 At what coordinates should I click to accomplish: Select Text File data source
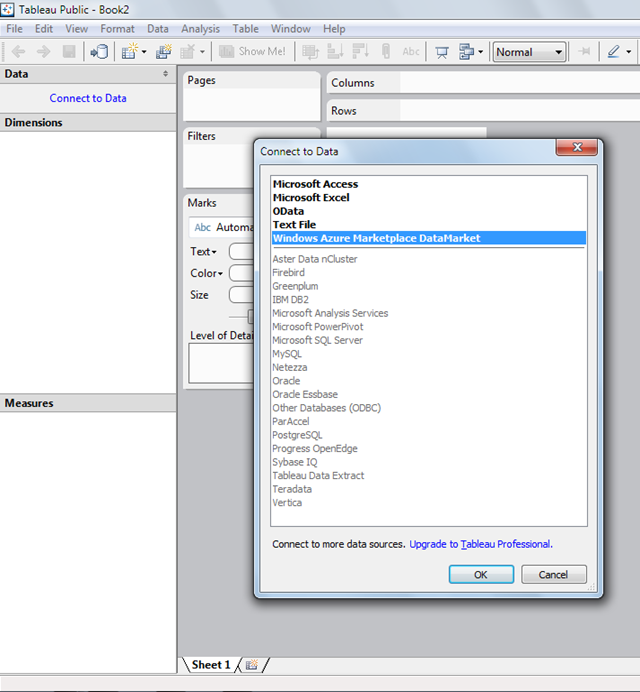point(429,225)
